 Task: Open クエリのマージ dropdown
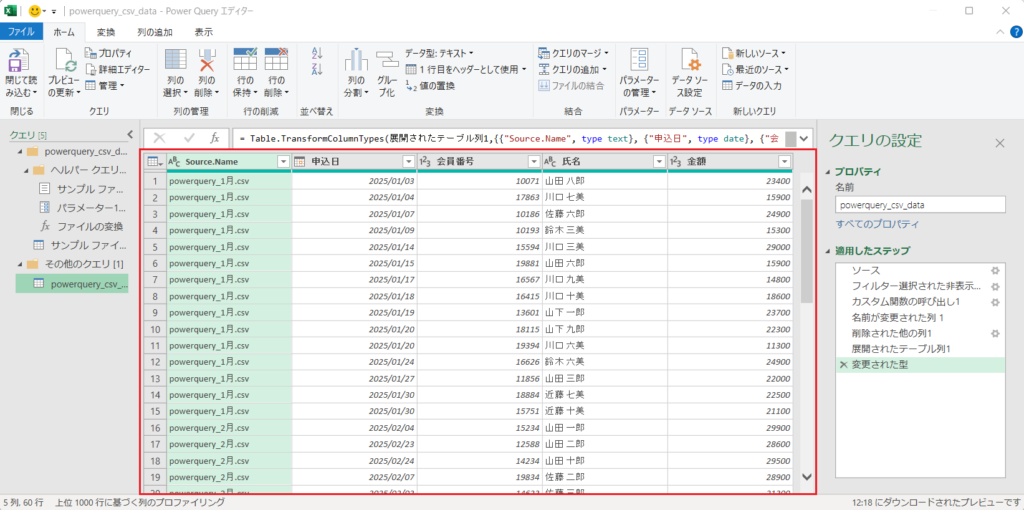coord(573,53)
